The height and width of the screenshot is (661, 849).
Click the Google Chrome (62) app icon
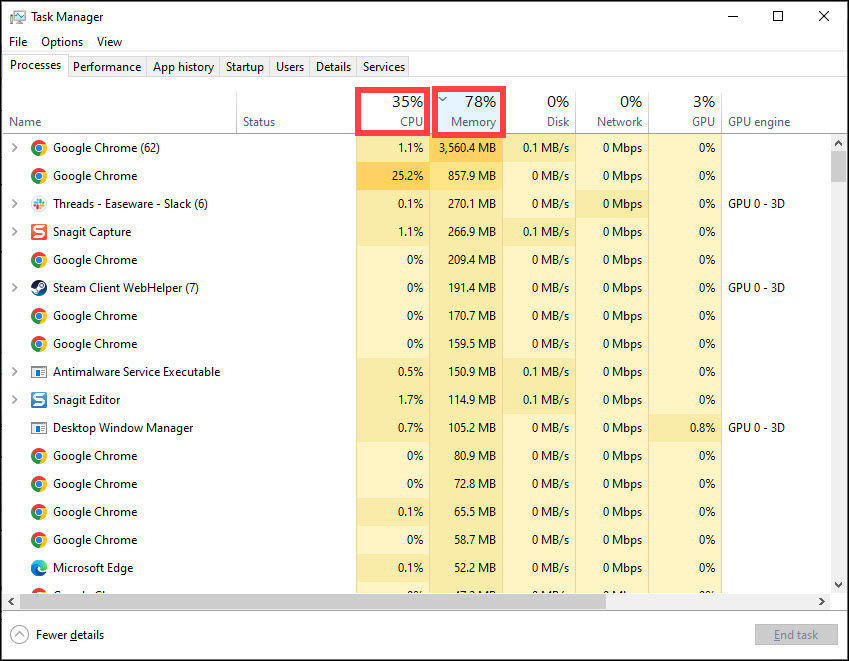coord(38,147)
